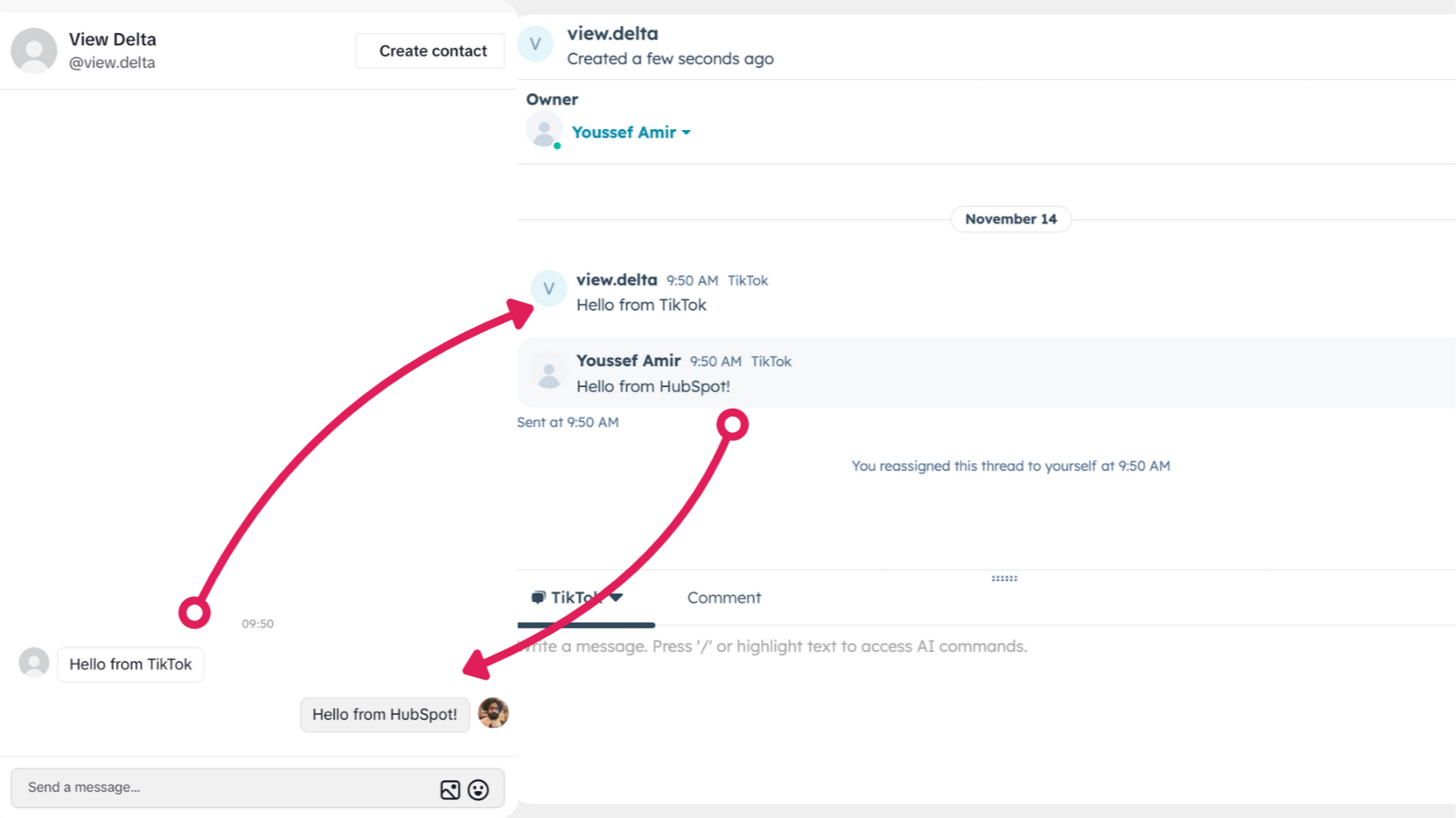Select the TikTok reply tab
1456x818 pixels.
578,596
